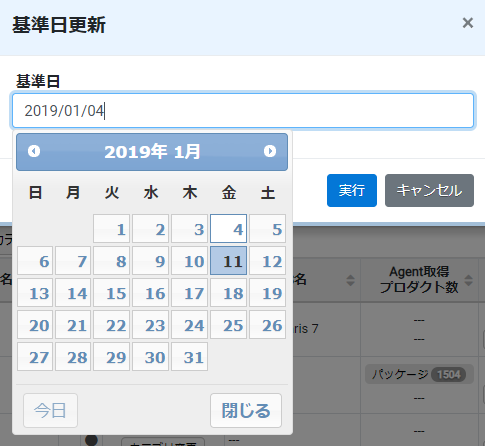Click the パッケージ 1504 badge
Image resolution: width=485 pixels, height=446 pixels.
[x=419, y=374]
